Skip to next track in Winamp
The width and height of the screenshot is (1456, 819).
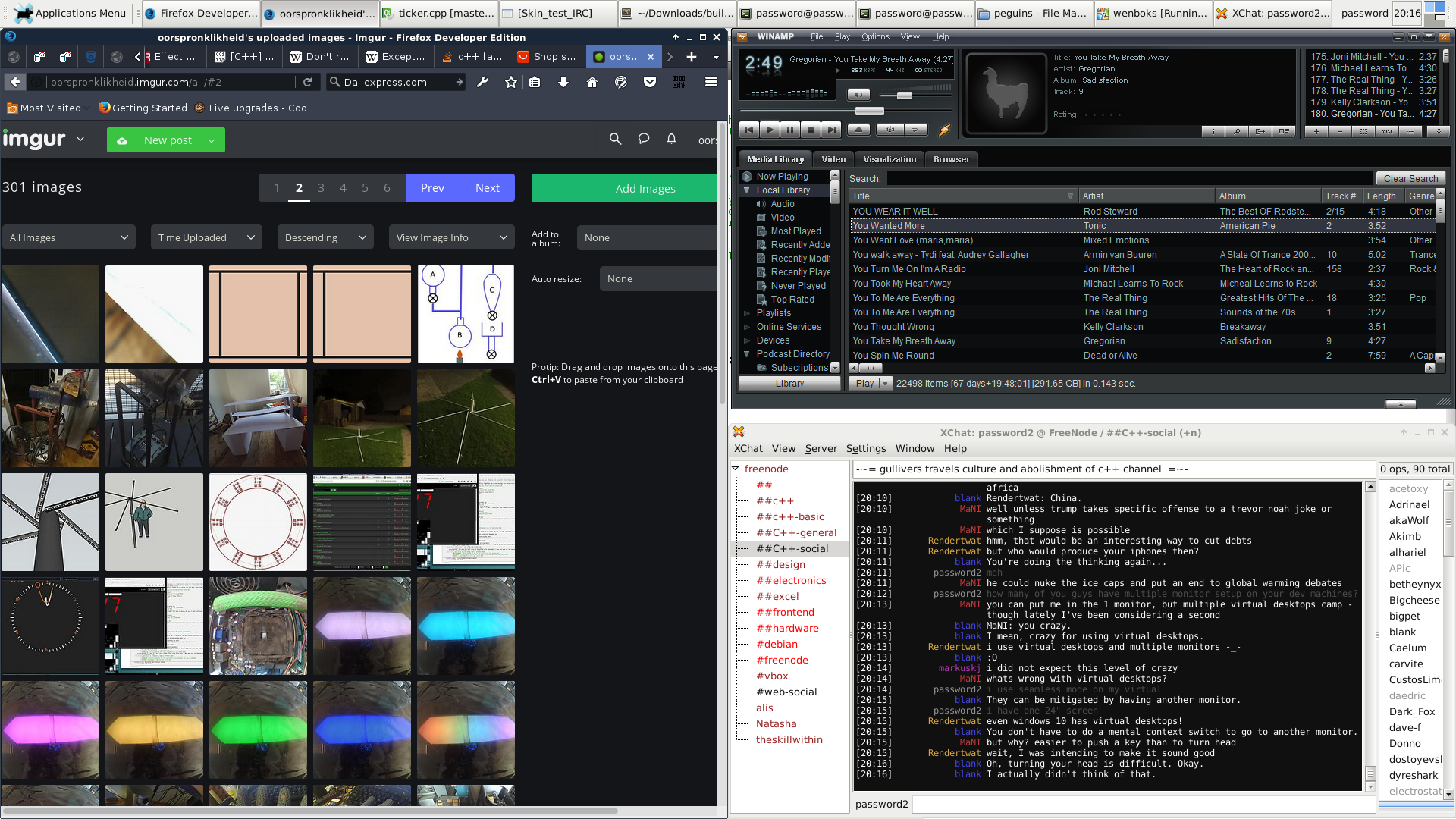tap(831, 130)
